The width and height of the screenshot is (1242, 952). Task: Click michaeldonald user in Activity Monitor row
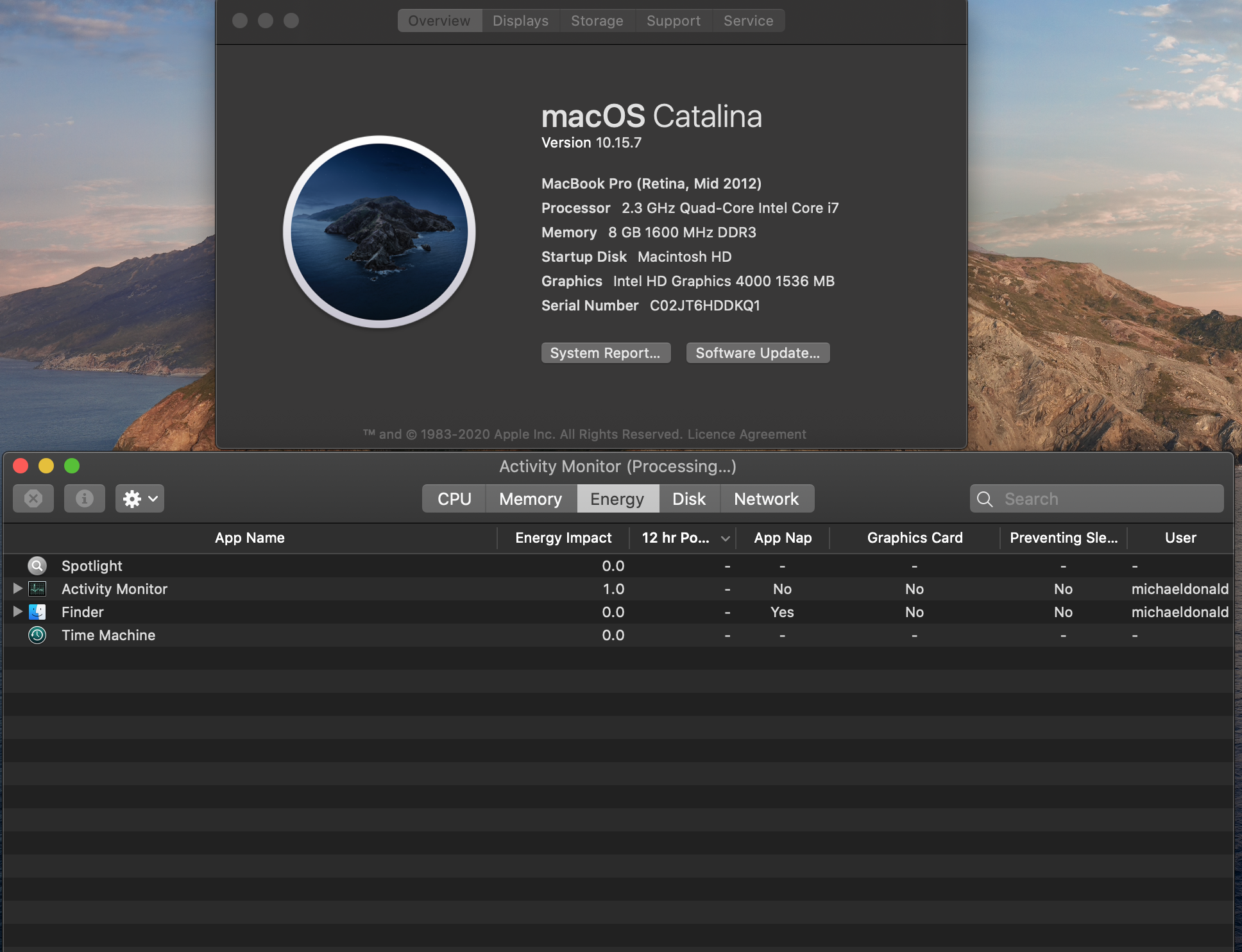[x=1180, y=589]
